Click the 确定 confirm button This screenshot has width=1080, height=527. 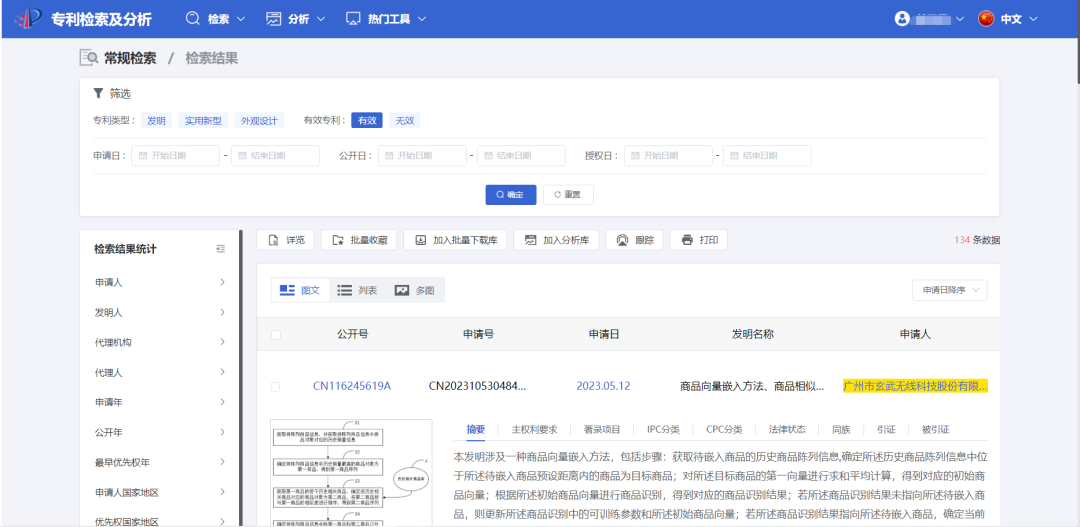[510, 194]
